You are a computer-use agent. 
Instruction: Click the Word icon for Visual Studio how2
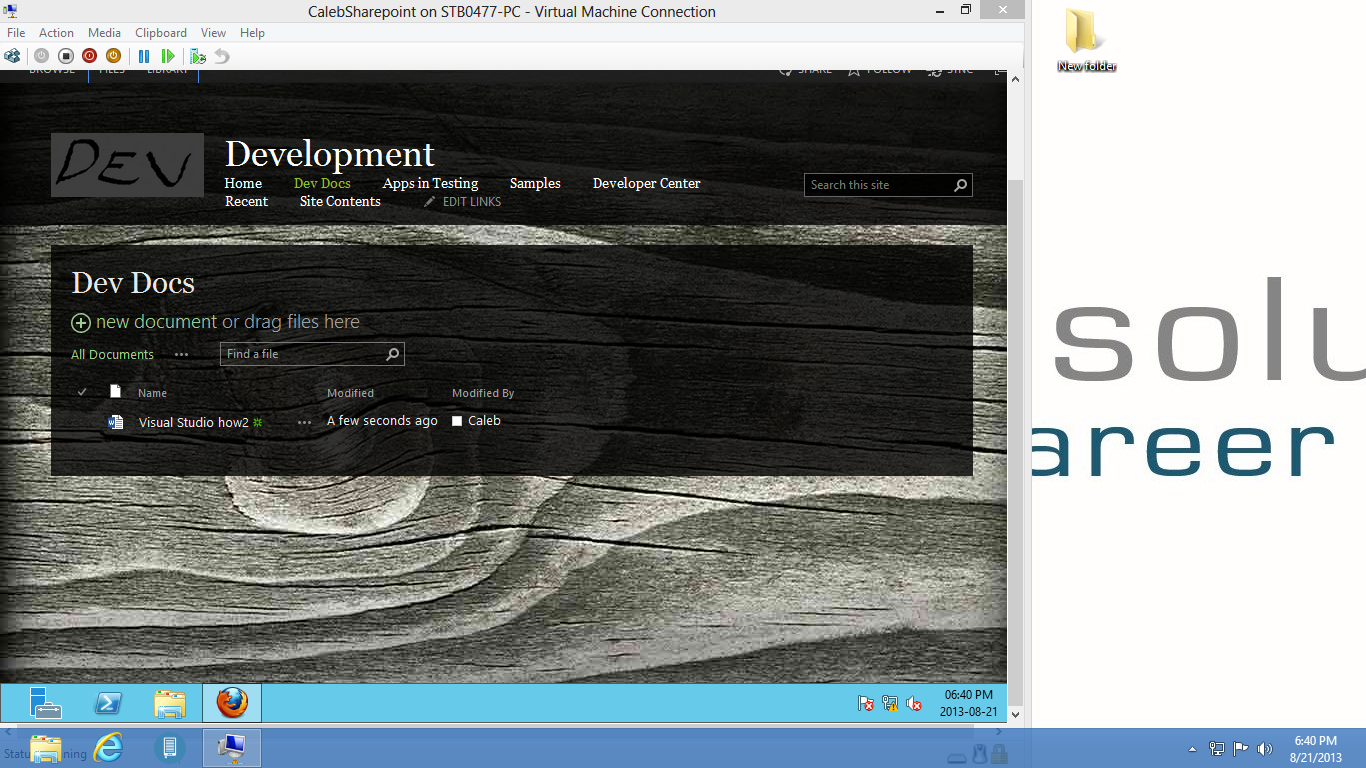click(115, 422)
